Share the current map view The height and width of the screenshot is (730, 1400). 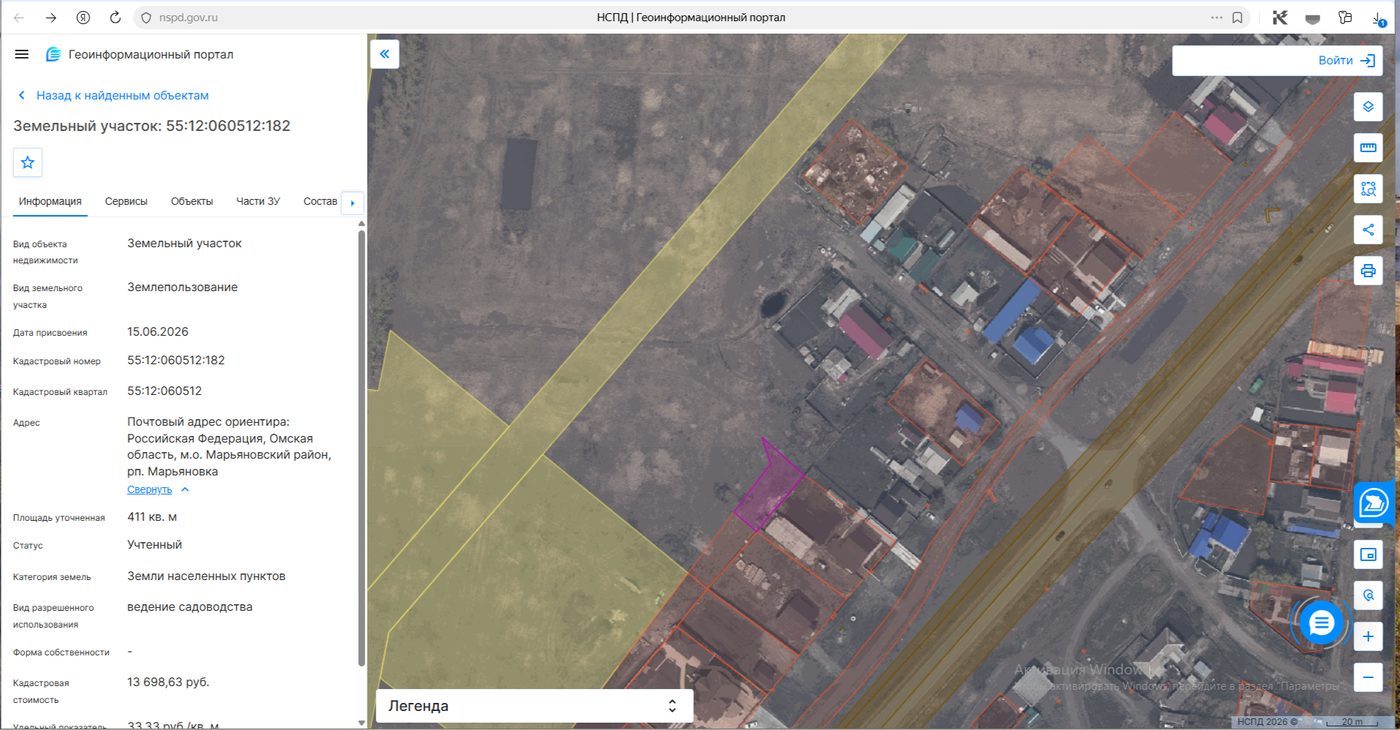1368,229
